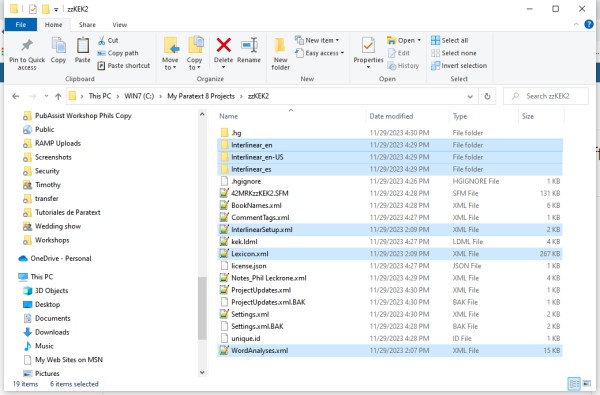Select the 42MRKzzKEK2.SFM file
The width and height of the screenshot is (600, 395).
[390, 193]
